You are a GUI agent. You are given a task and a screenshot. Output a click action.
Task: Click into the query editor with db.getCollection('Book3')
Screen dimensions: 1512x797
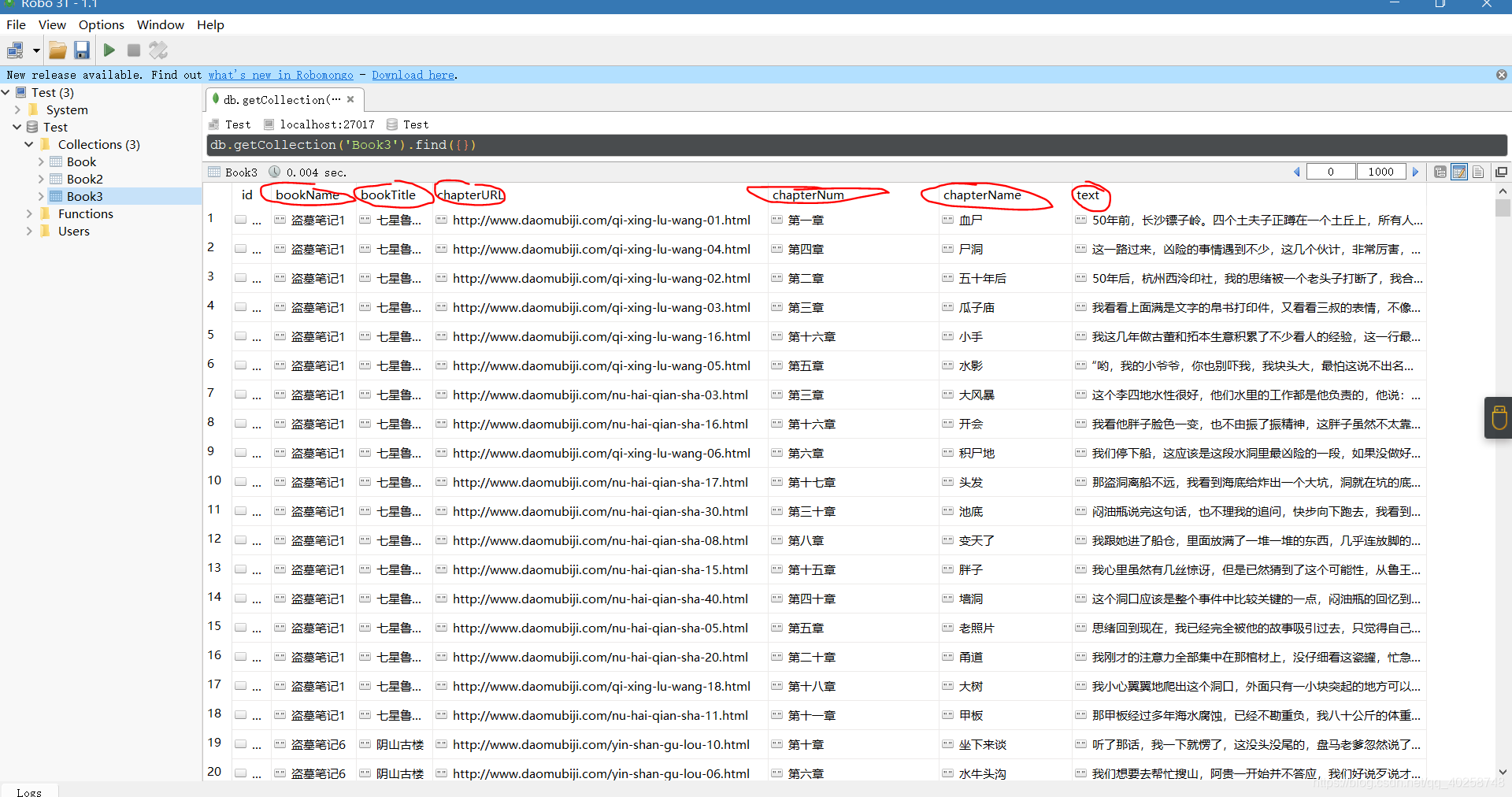[857, 145]
